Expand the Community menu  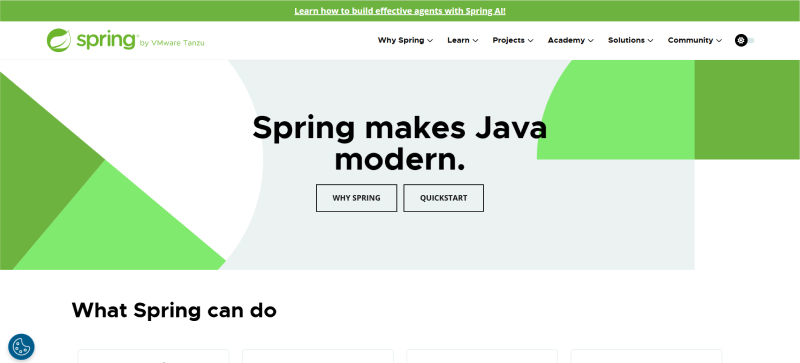[695, 40]
